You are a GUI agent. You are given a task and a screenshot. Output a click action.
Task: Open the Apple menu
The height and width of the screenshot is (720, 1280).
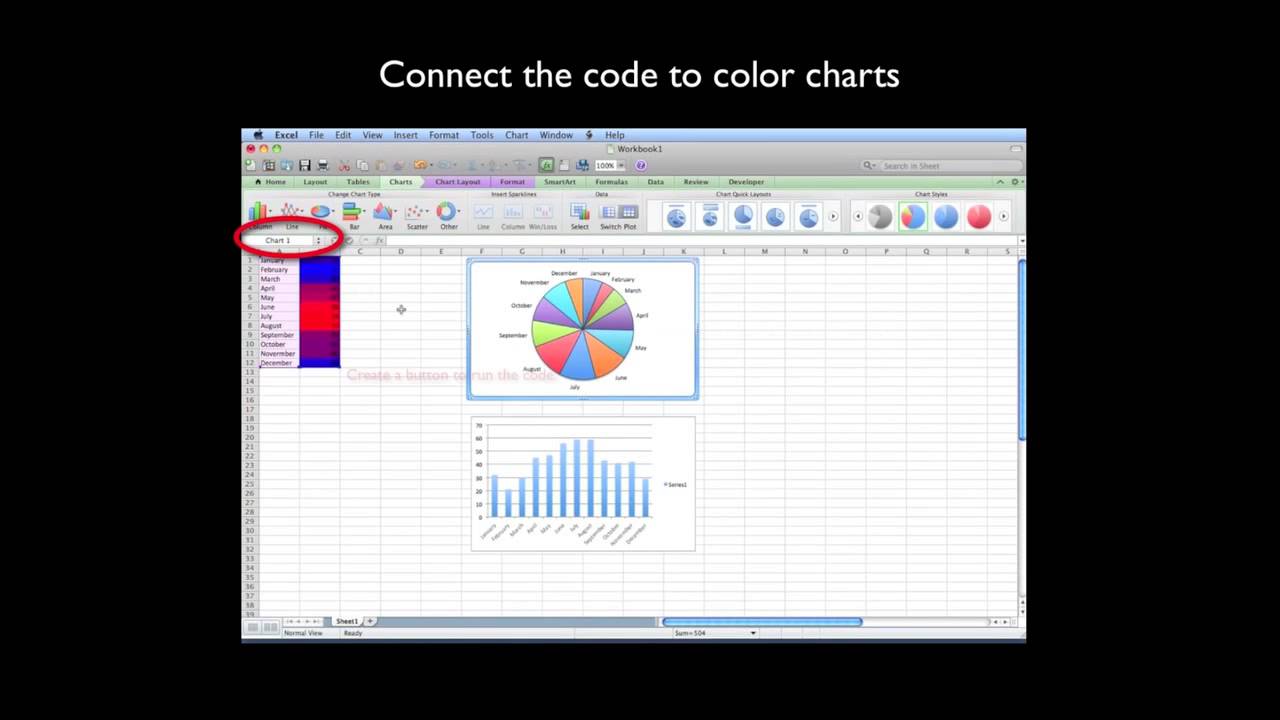coord(258,135)
